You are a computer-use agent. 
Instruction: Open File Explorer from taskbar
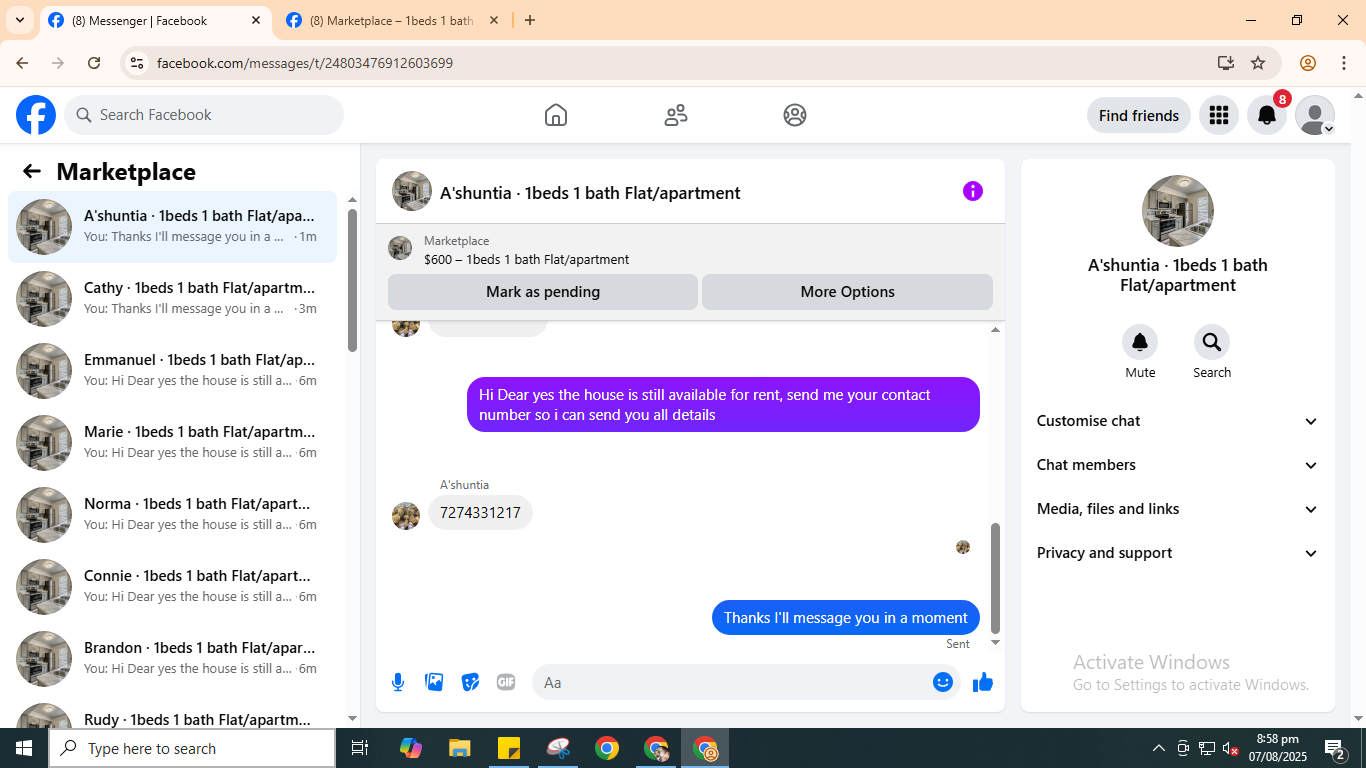459,748
